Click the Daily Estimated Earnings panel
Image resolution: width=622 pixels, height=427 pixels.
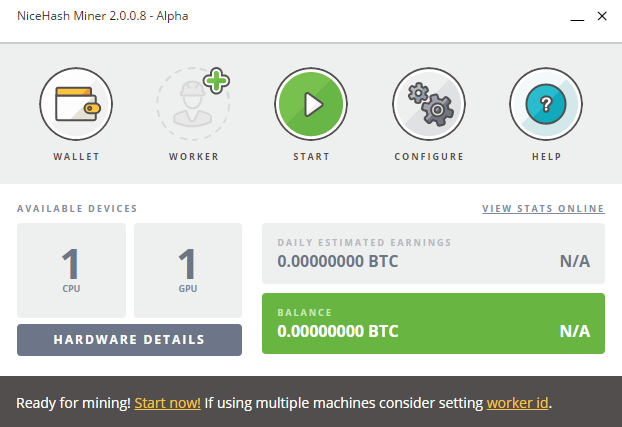[433, 253]
